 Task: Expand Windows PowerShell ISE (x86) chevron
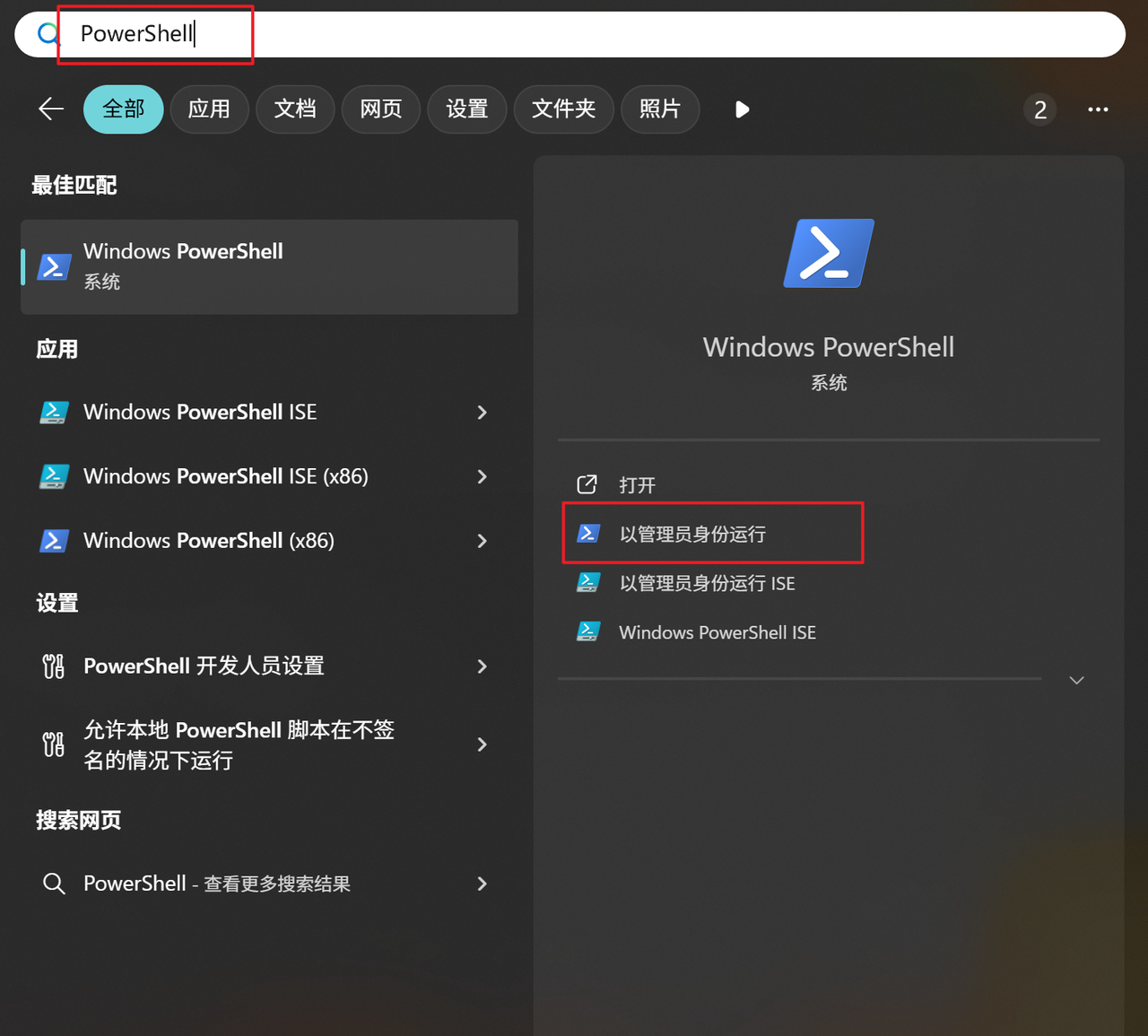click(482, 476)
